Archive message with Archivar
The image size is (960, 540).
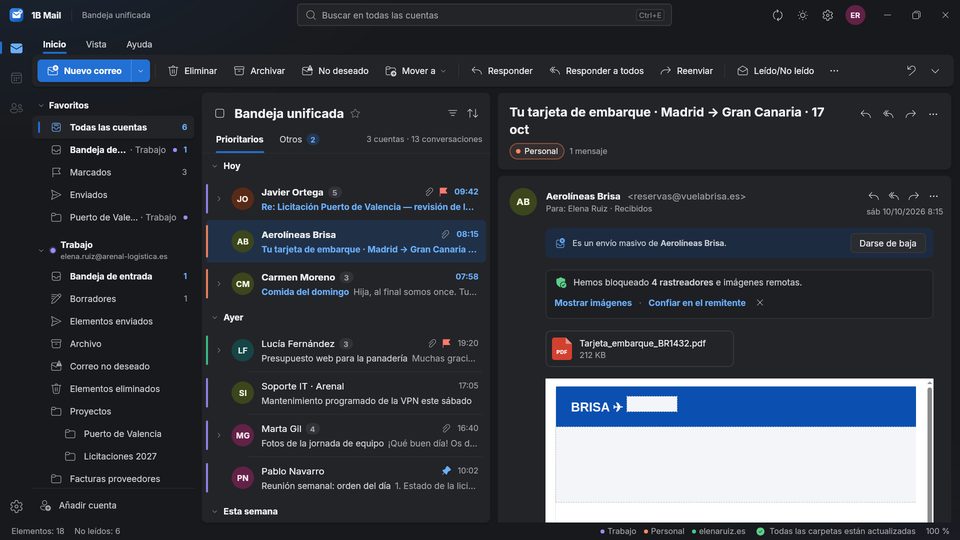pos(259,71)
